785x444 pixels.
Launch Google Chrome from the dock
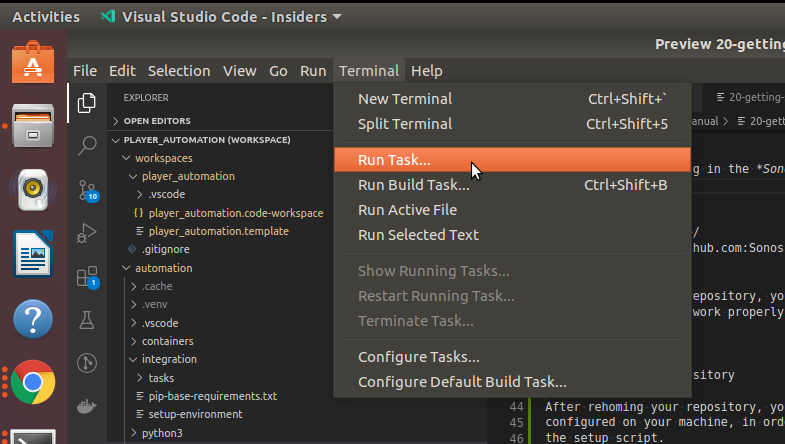click(x=32, y=382)
